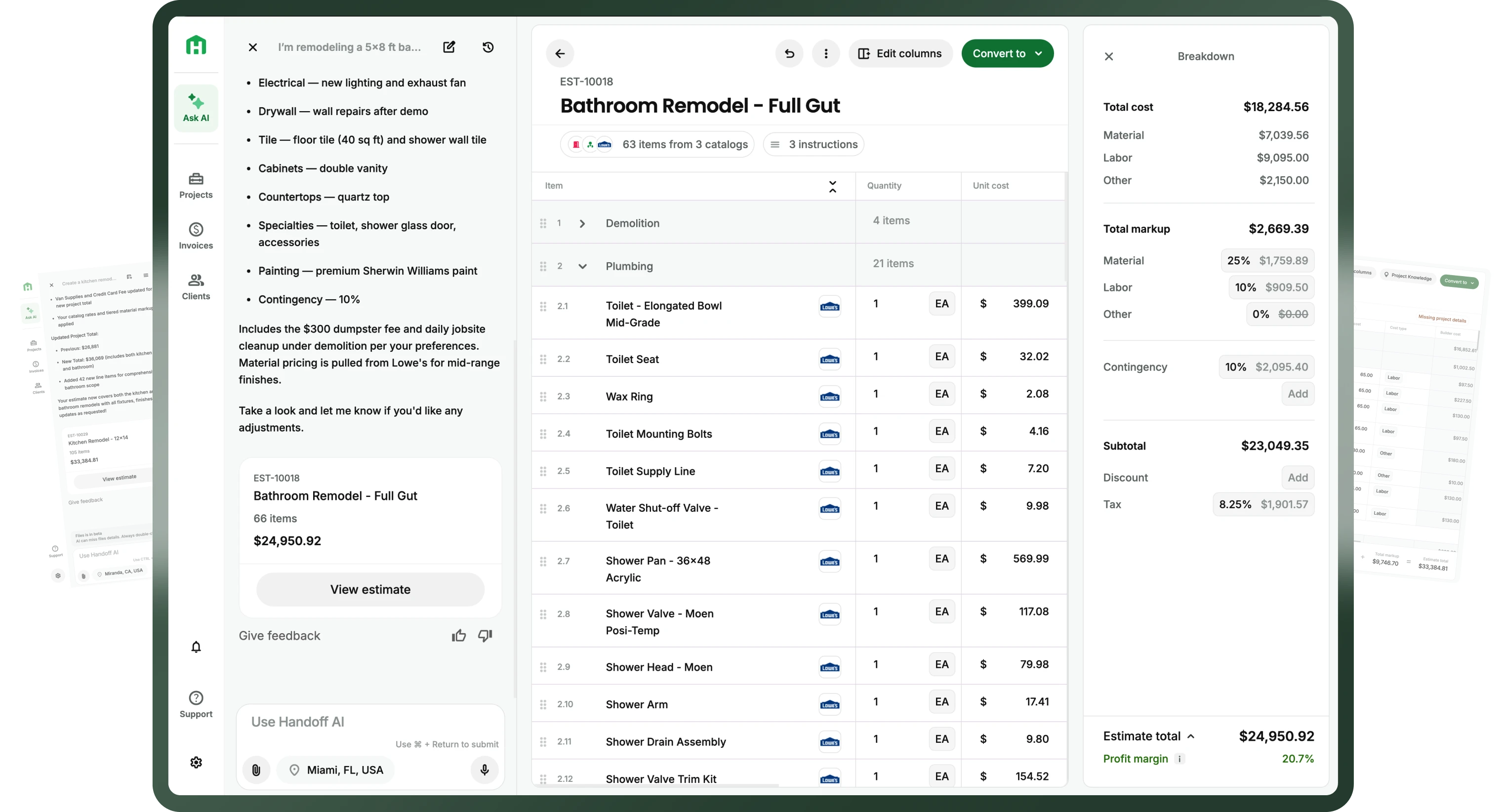1507x812 pixels.
Task: Add a discount in the Breakdown panel
Action: [x=1298, y=478]
